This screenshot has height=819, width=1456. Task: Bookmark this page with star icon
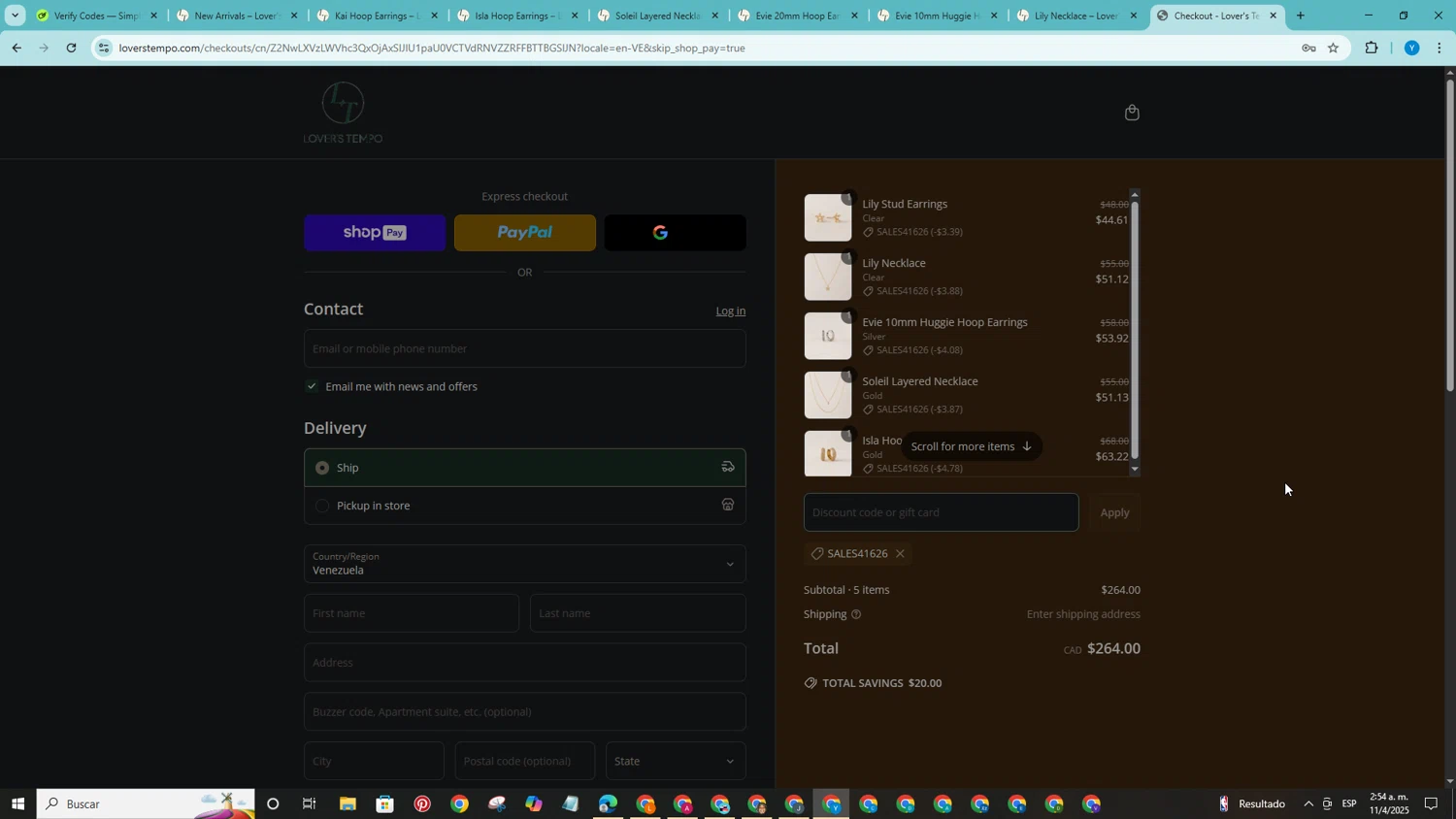(x=1334, y=48)
